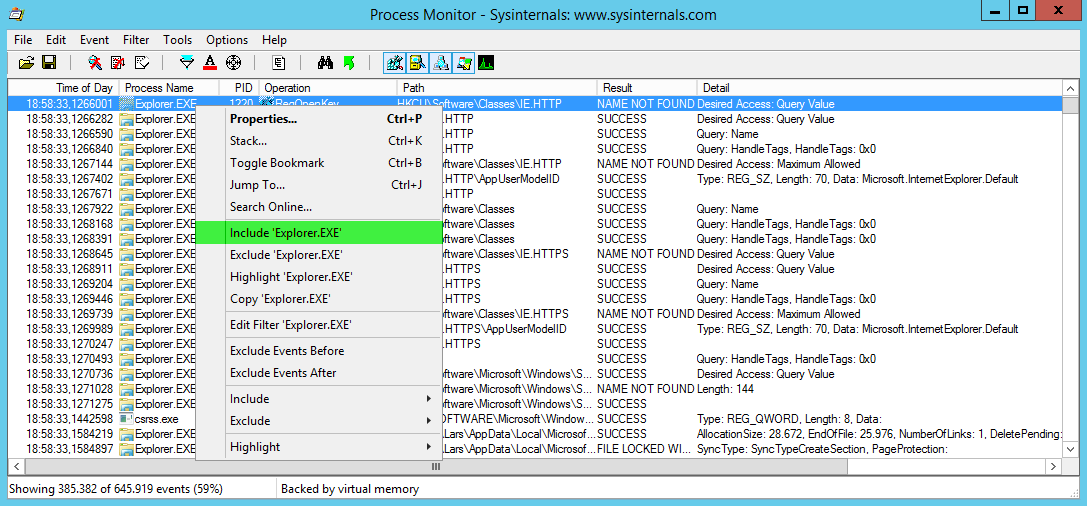Click the Save icon in the toolbar
Viewport: 1087px width, 506px height.
tap(49, 63)
